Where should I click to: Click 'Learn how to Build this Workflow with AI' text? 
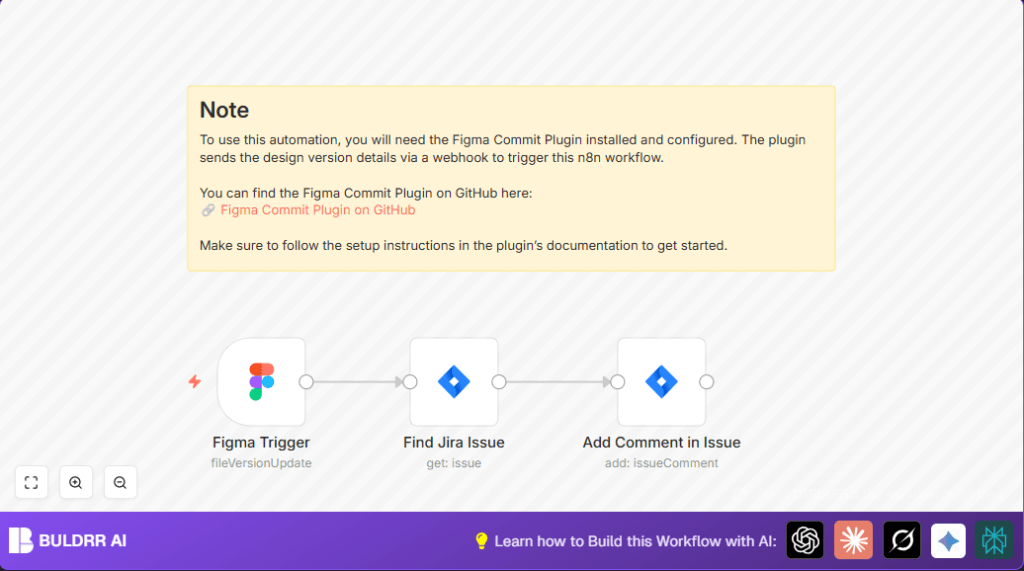(x=635, y=542)
